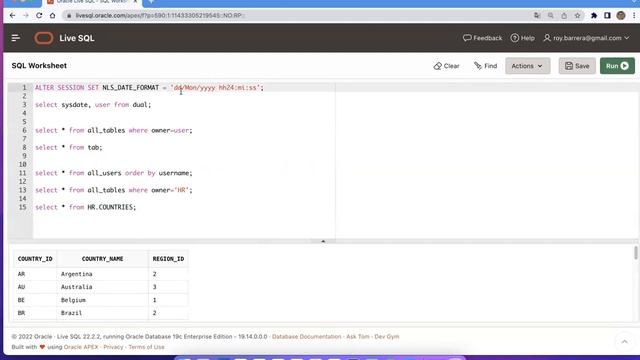Image resolution: width=640 pixels, height=360 pixels.
Task: Click the zoom magnifier icon in address bar
Action: pyautogui.click(x=551, y=16)
